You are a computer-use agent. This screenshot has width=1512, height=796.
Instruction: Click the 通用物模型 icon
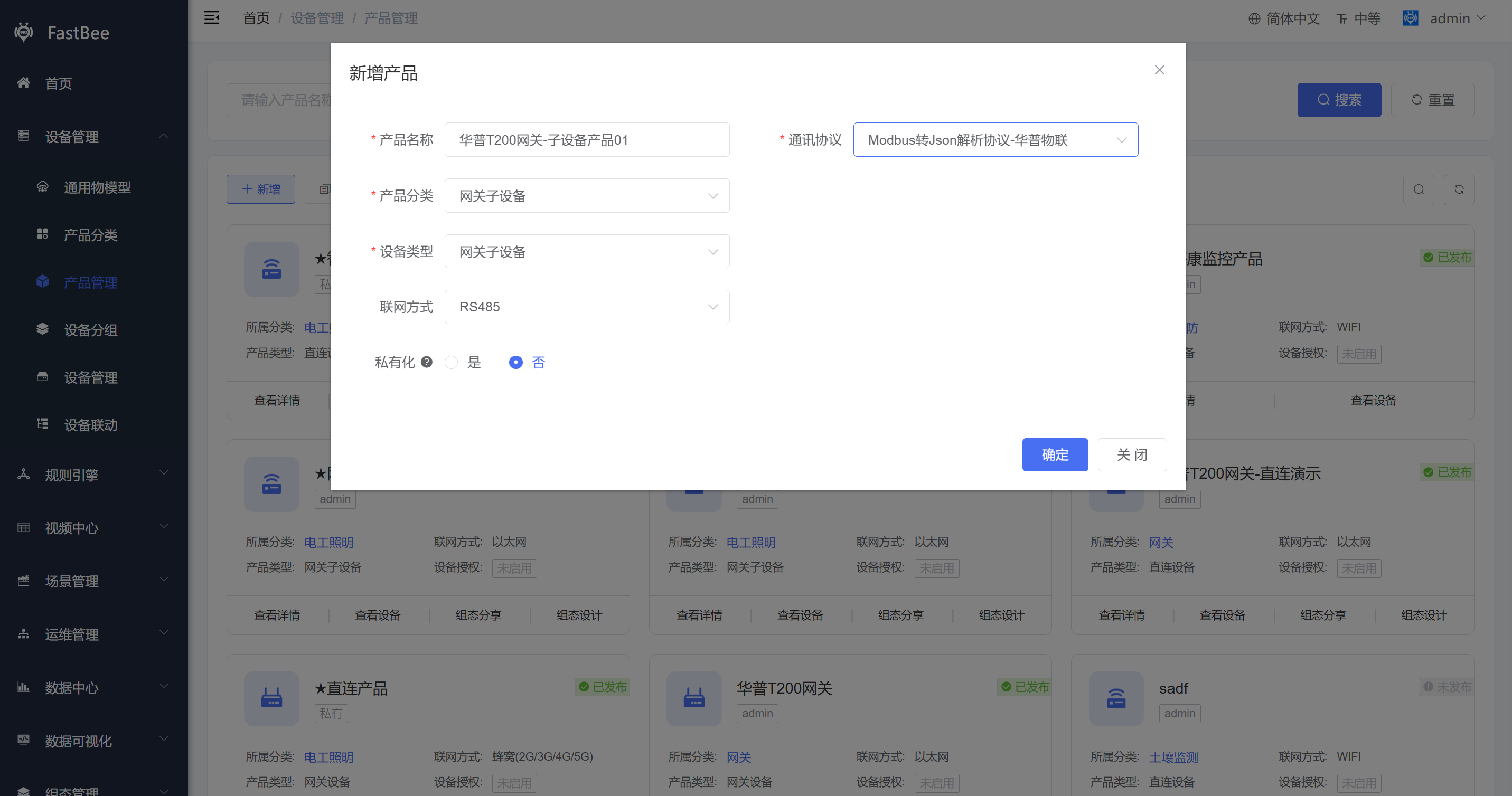42,186
